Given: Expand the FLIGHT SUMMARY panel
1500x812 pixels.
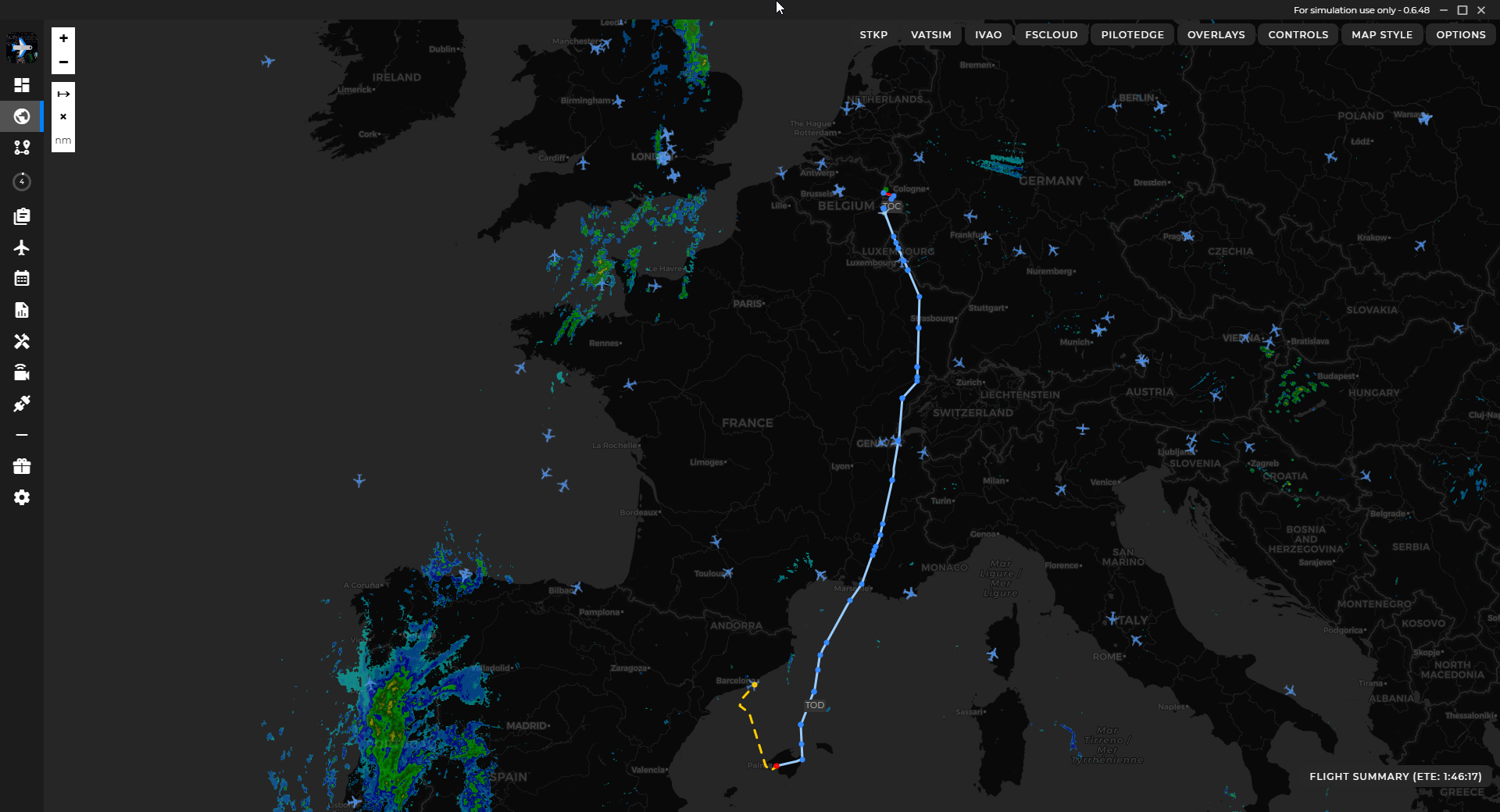Looking at the screenshot, I should pyautogui.click(x=1395, y=776).
